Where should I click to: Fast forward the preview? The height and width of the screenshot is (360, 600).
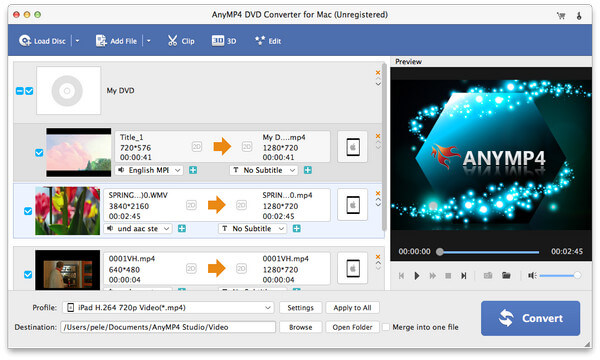(x=432, y=275)
